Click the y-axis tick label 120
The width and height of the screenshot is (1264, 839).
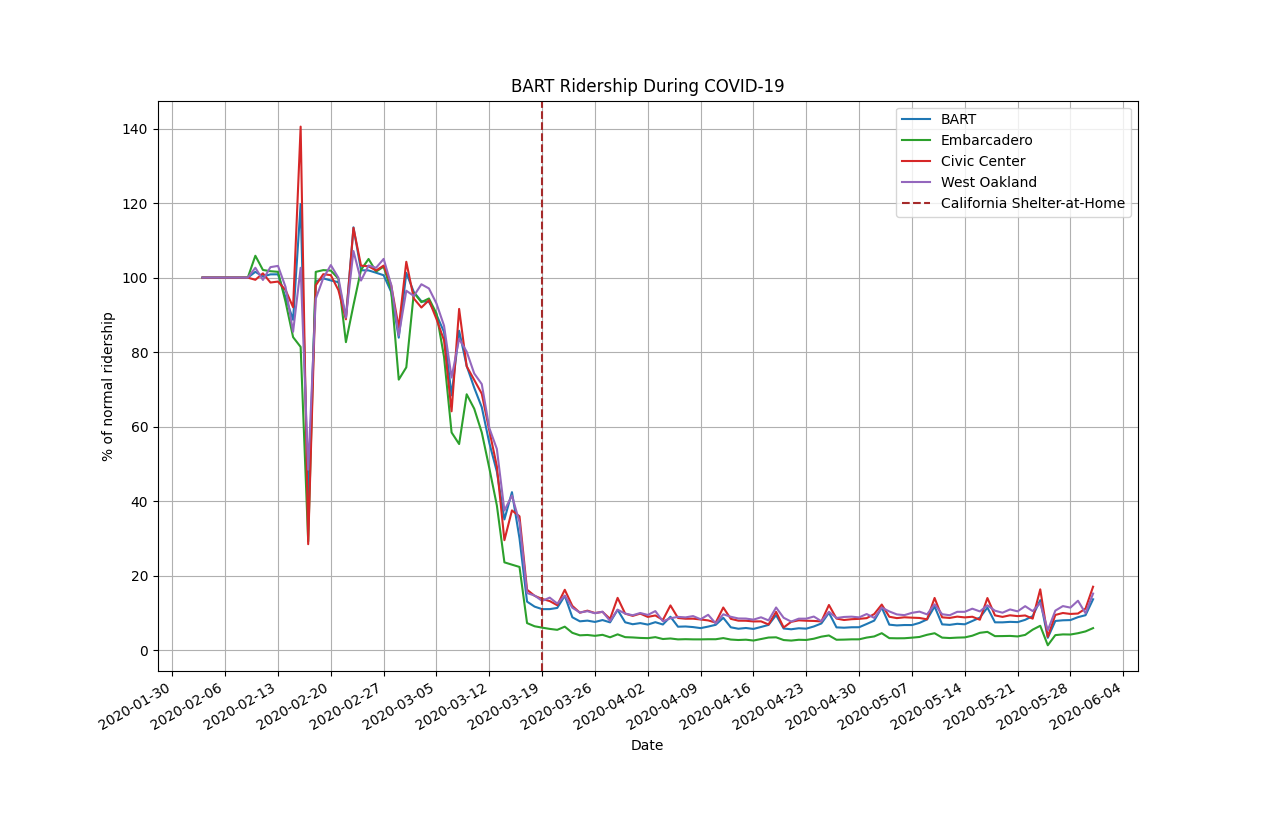(x=135, y=203)
